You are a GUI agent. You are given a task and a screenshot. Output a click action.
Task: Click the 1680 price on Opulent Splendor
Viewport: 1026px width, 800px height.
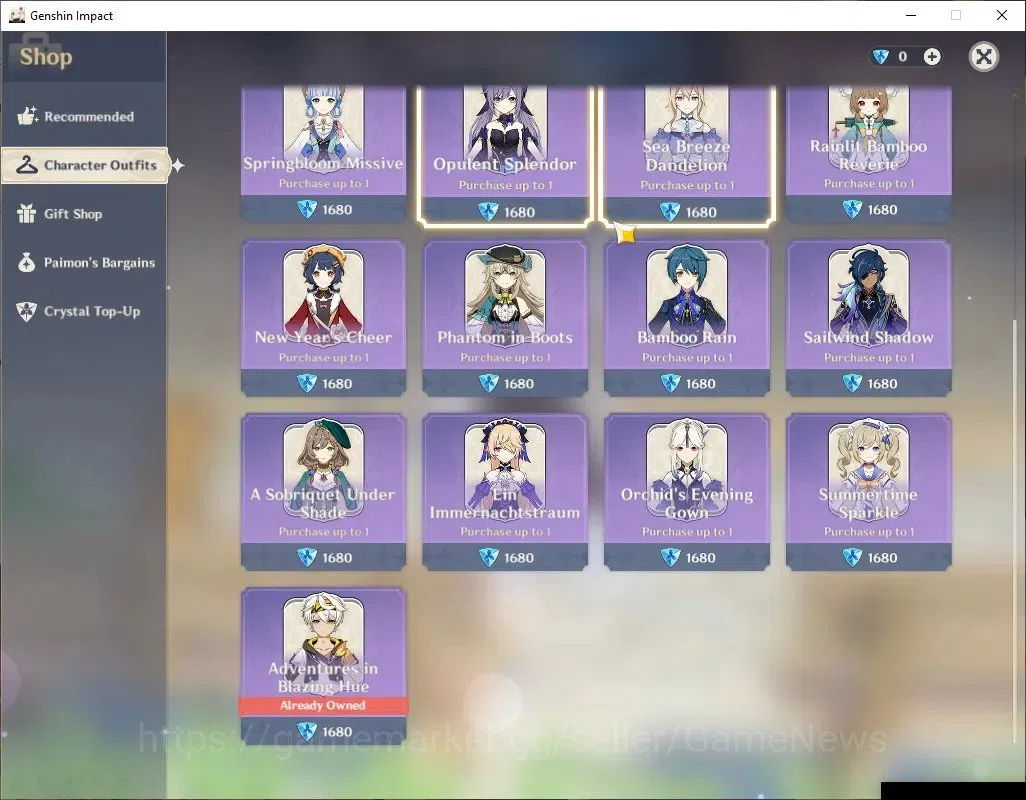point(519,213)
